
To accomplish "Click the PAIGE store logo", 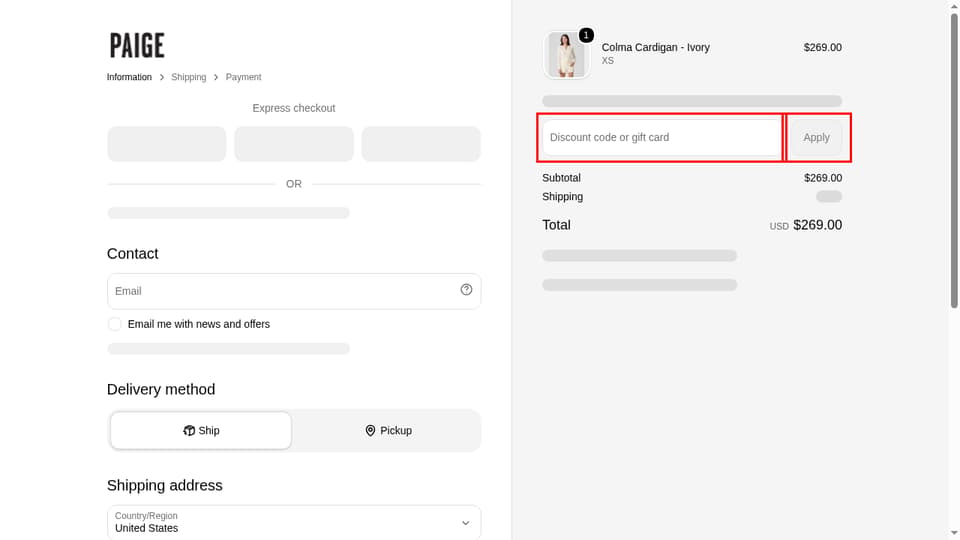I will [x=137, y=46].
